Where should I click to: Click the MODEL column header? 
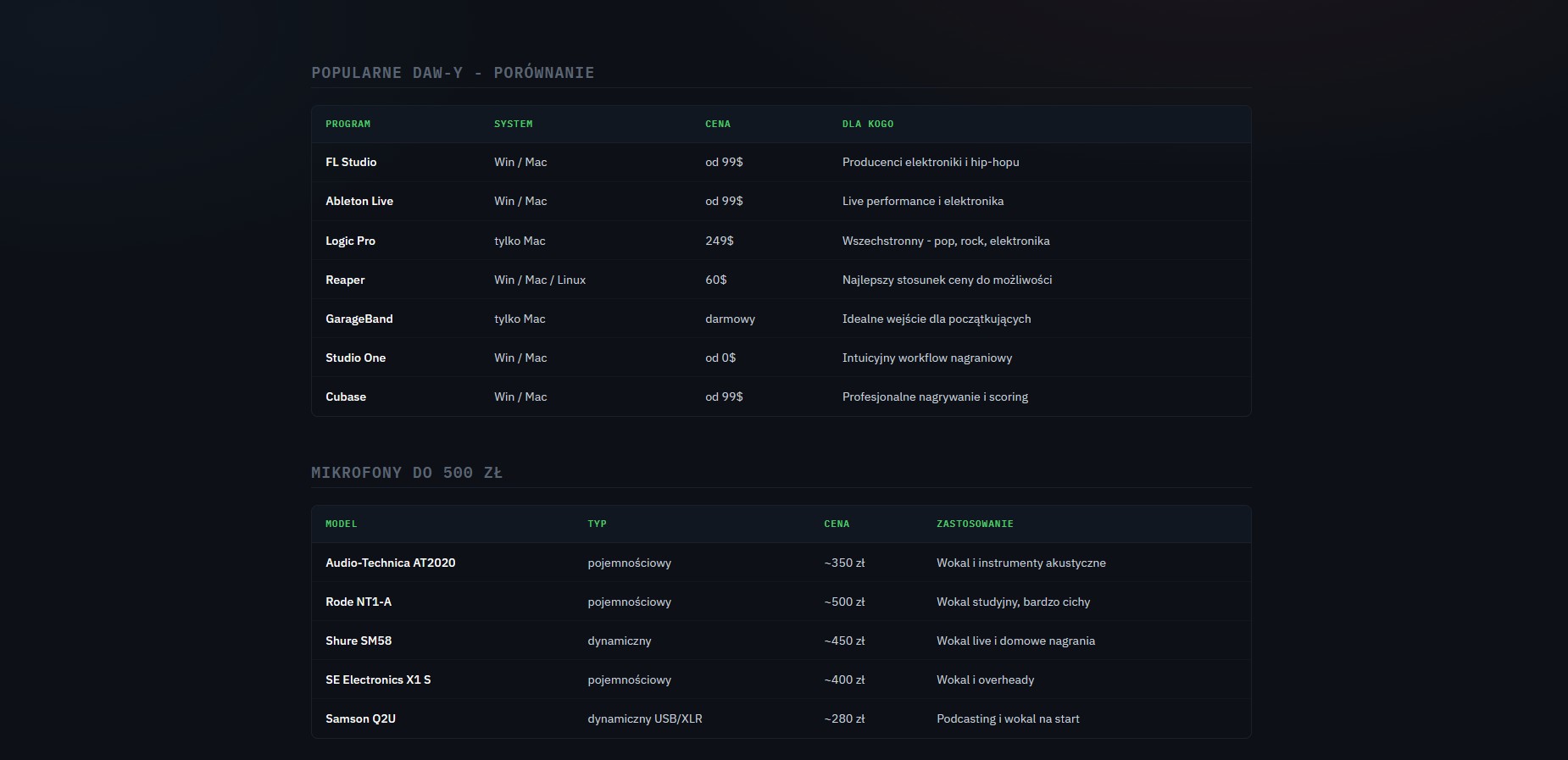tap(342, 524)
